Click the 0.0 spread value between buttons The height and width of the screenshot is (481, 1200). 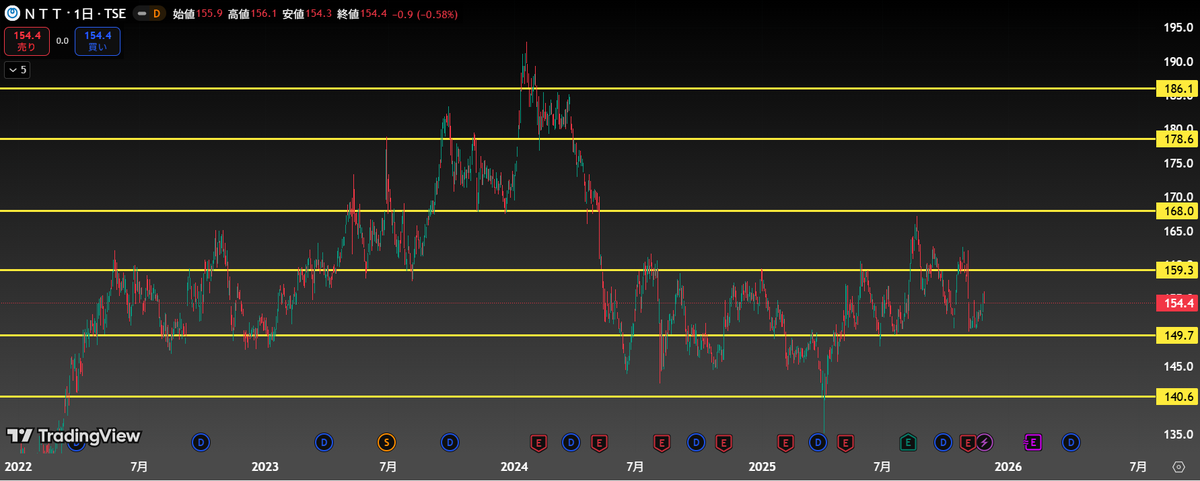click(62, 41)
